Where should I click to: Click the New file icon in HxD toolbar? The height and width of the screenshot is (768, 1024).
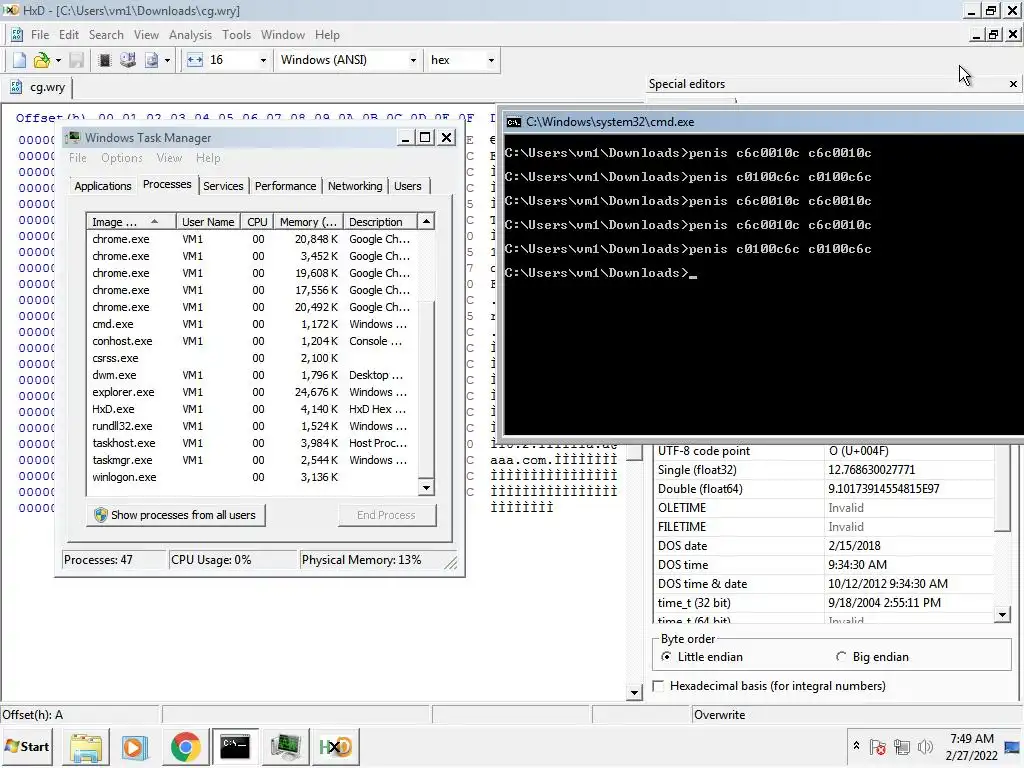tap(20, 60)
